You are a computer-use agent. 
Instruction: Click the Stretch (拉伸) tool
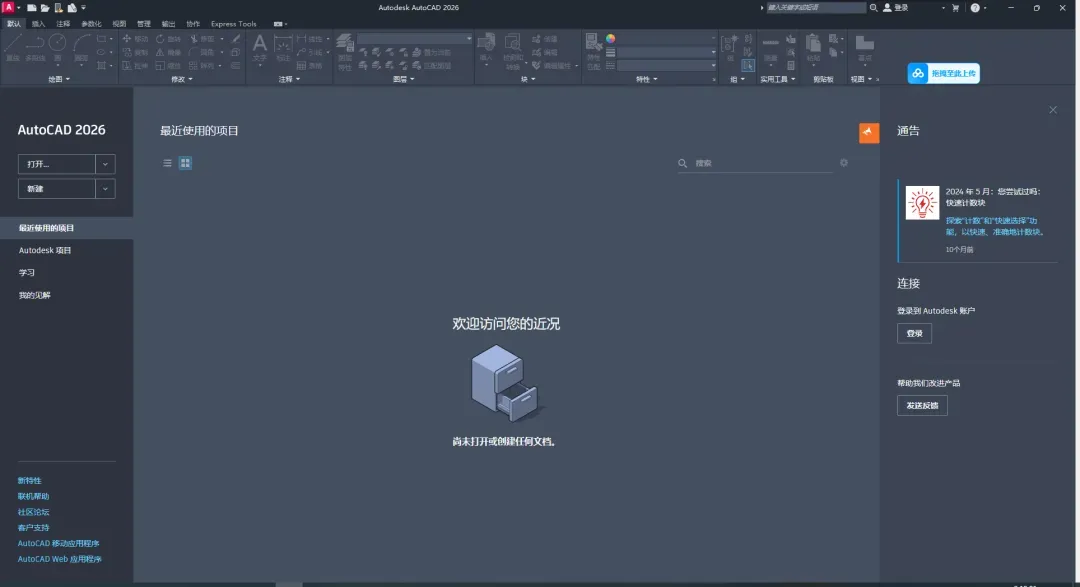tap(135, 66)
